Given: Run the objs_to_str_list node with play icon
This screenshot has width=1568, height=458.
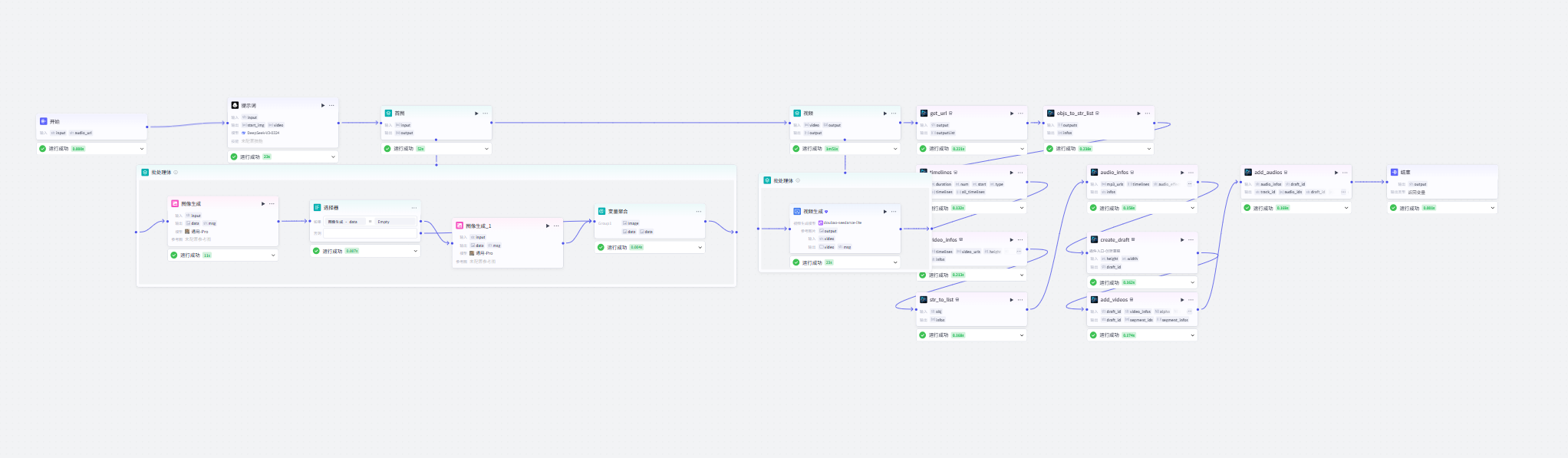Looking at the screenshot, I should point(1138,114).
